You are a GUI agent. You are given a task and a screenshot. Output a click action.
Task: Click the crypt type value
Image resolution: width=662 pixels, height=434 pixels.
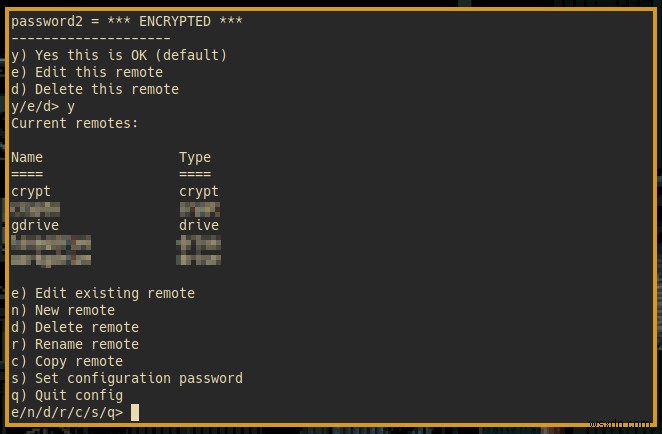pos(199,191)
